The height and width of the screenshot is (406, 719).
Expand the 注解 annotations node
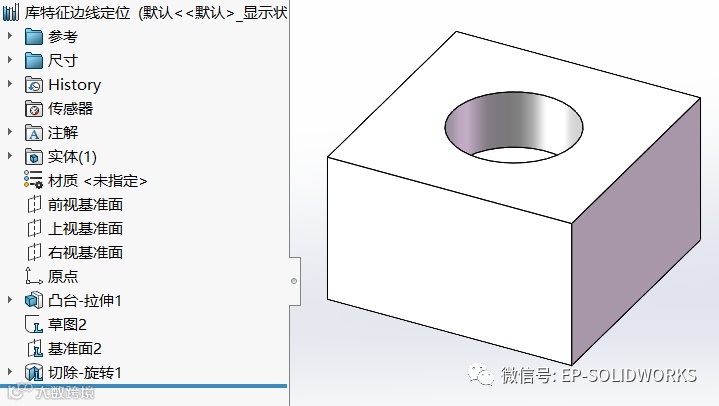[10, 132]
